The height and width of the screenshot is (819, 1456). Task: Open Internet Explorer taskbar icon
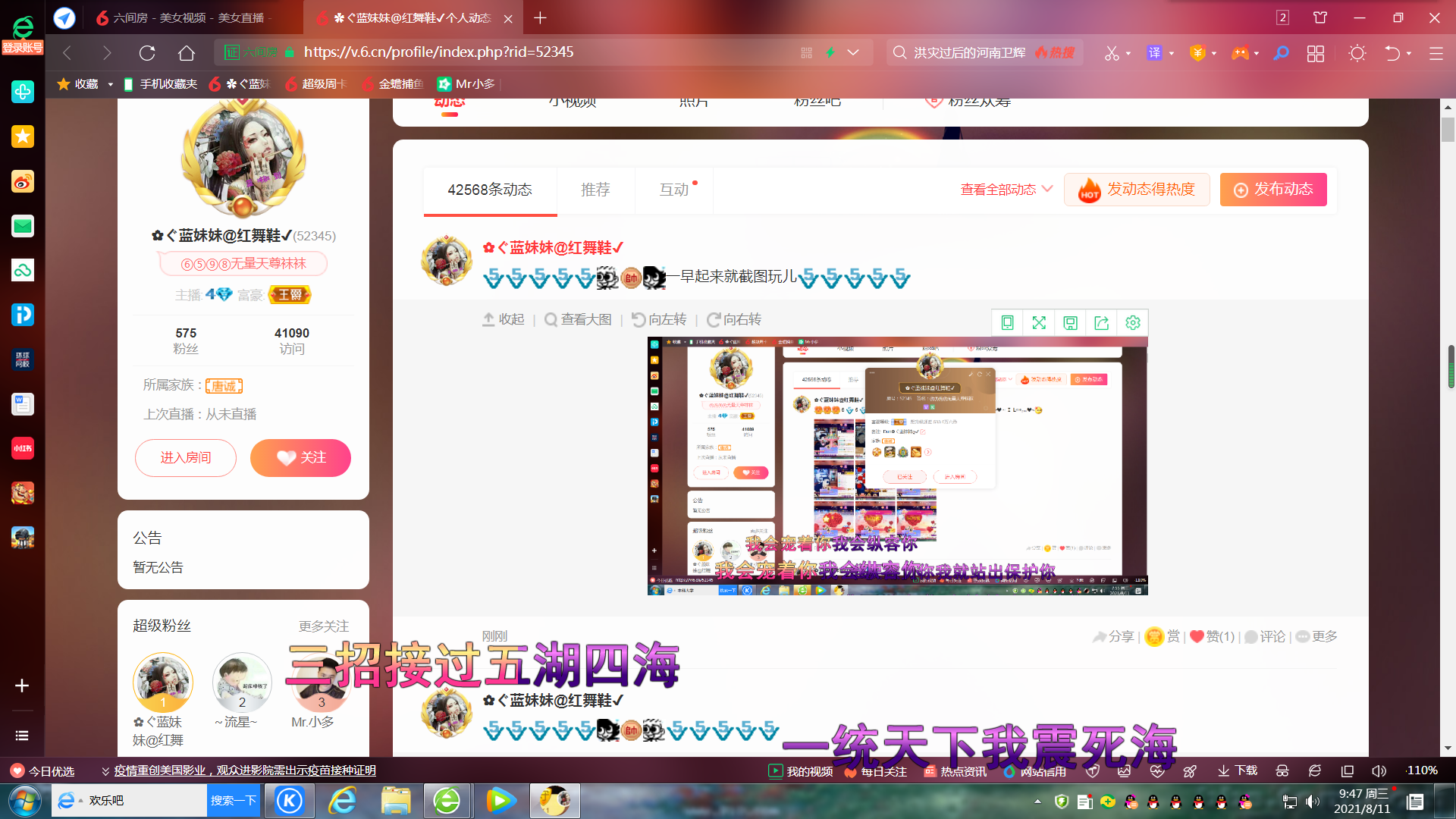[343, 801]
